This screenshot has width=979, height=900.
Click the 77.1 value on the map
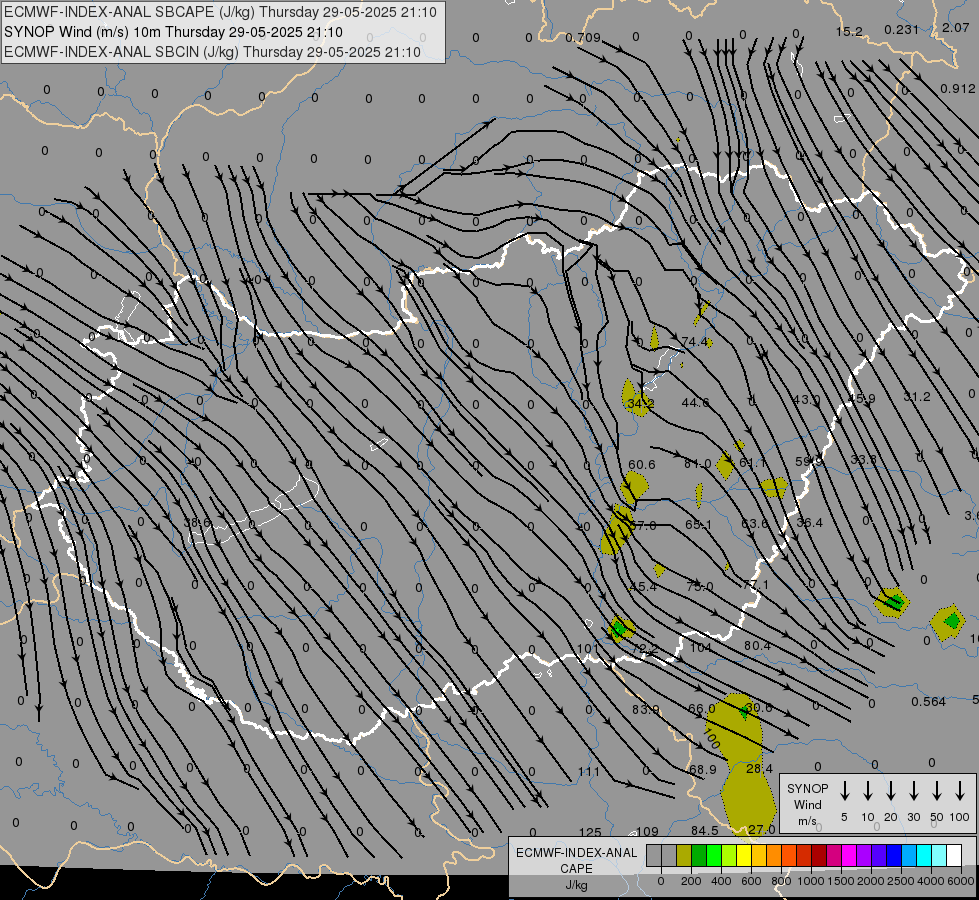755,585
